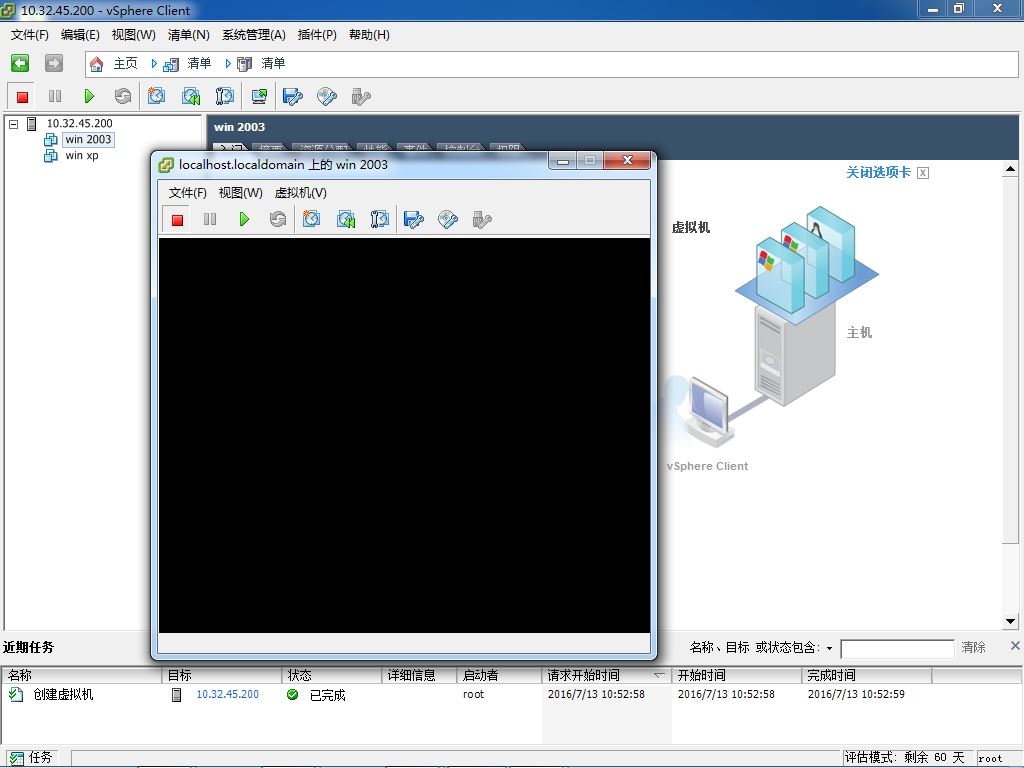Click 创建虚拟机 task row

(511, 694)
